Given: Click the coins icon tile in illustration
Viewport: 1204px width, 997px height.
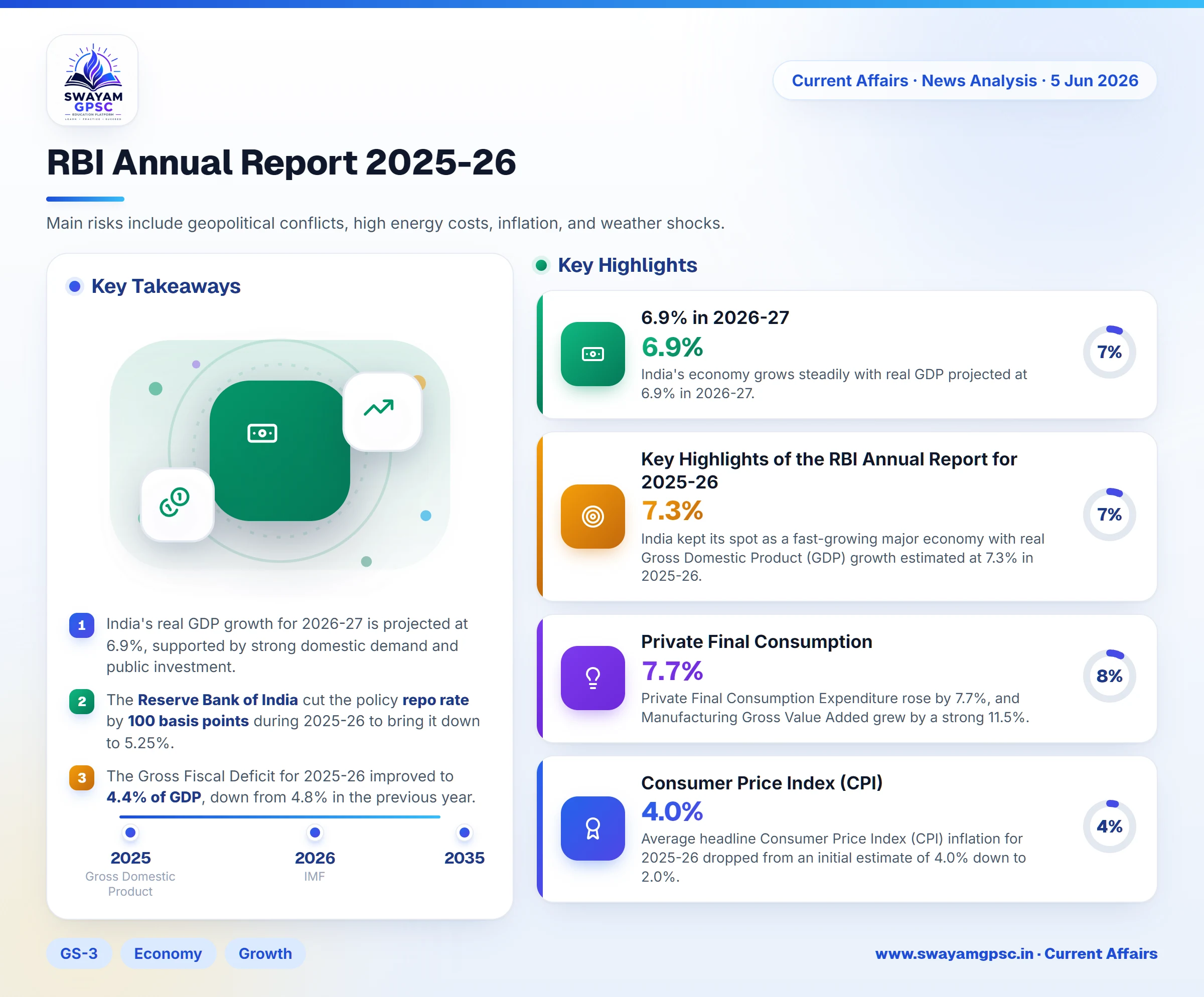Looking at the screenshot, I should click(x=177, y=505).
